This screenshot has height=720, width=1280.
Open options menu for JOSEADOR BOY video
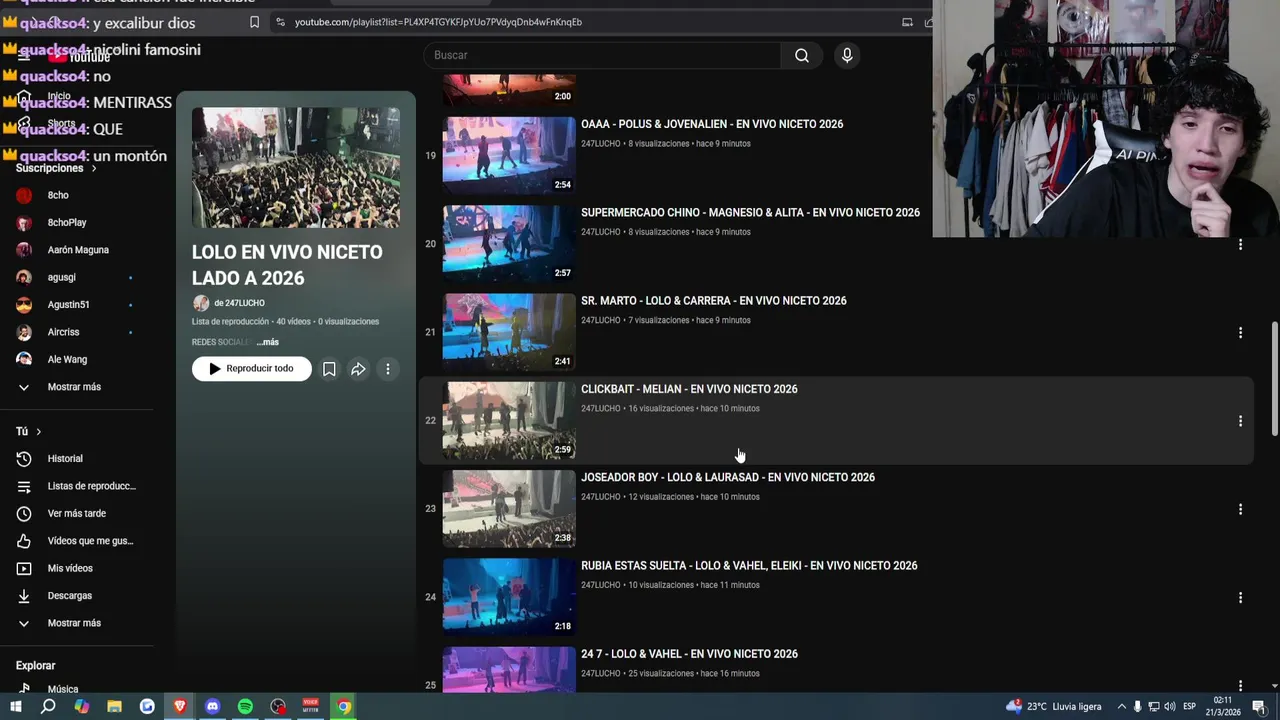pyautogui.click(x=1240, y=509)
